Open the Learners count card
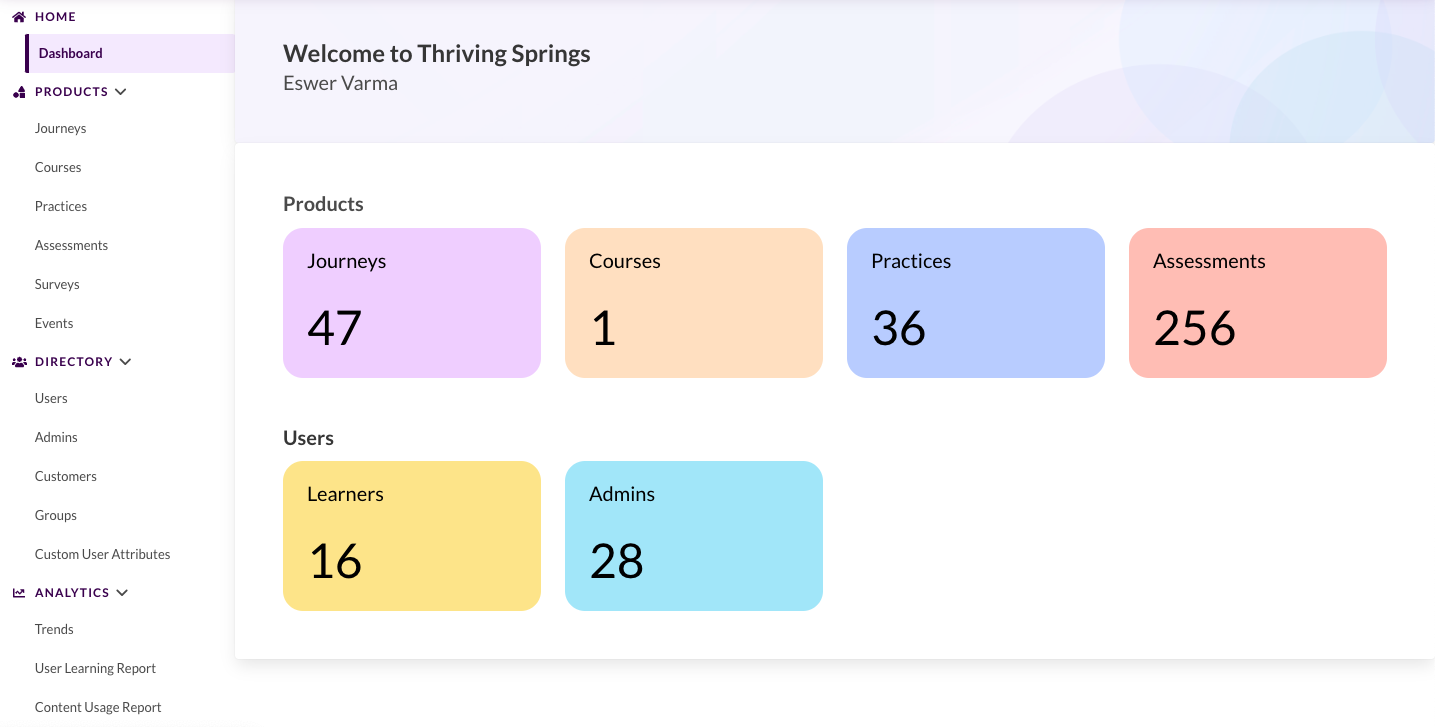Image resolution: width=1435 pixels, height=727 pixels. [x=412, y=536]
